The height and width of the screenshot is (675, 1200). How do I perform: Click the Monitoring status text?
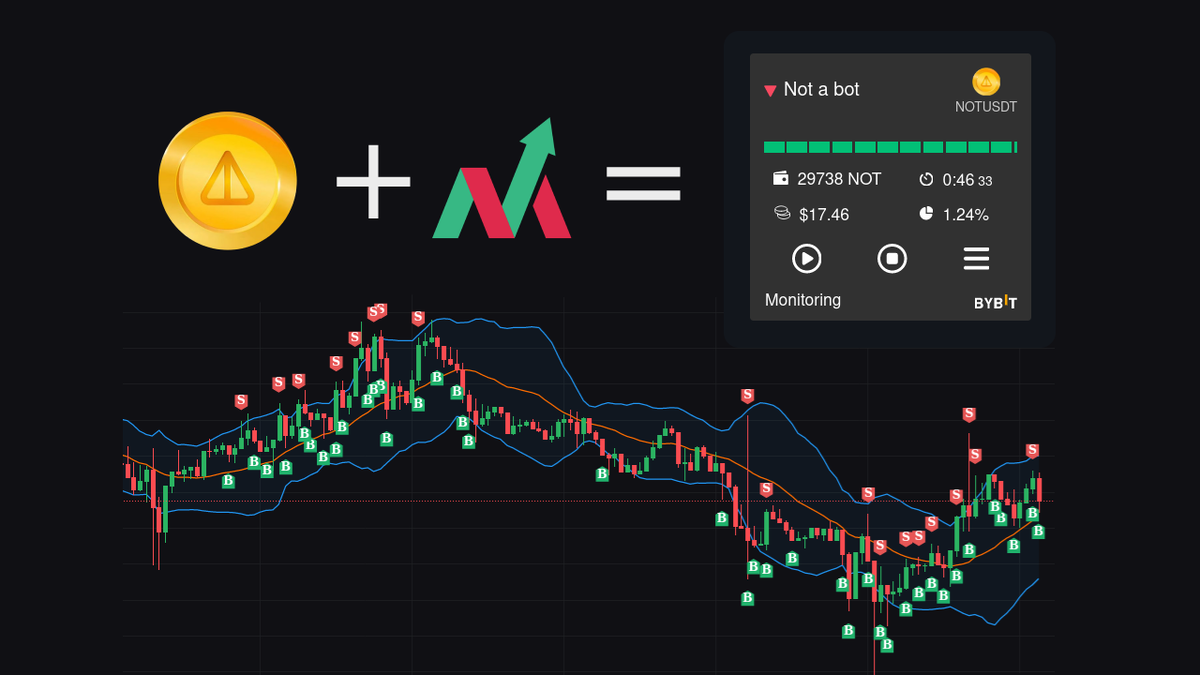pos(803,300)
